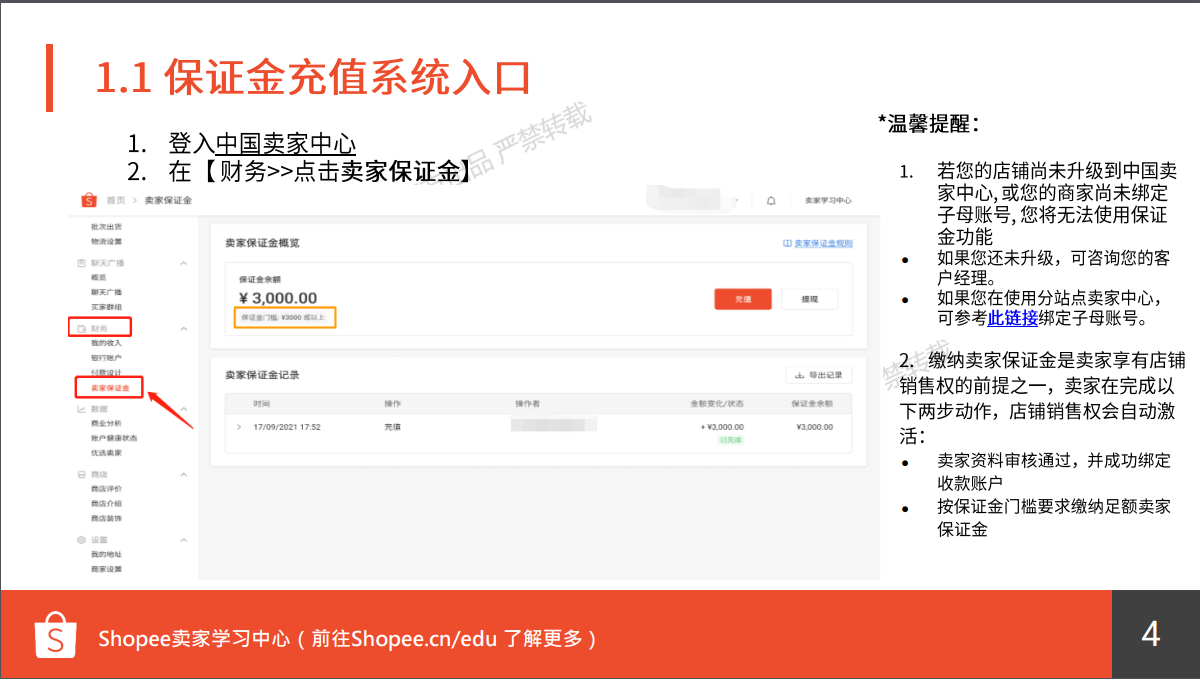Open 卖家学习中心 in the header

pos(829,201)
